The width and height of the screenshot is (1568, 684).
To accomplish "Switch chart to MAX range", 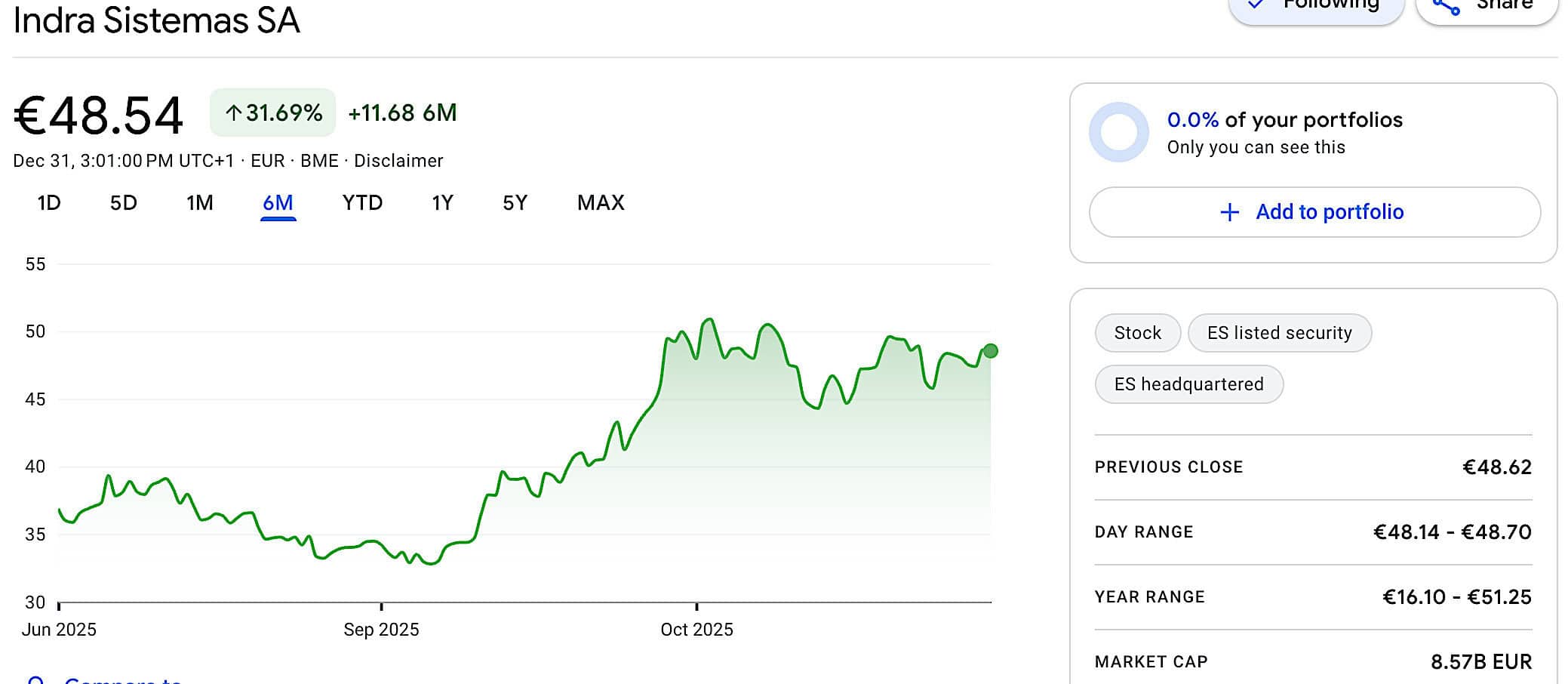I will (601, 203).
